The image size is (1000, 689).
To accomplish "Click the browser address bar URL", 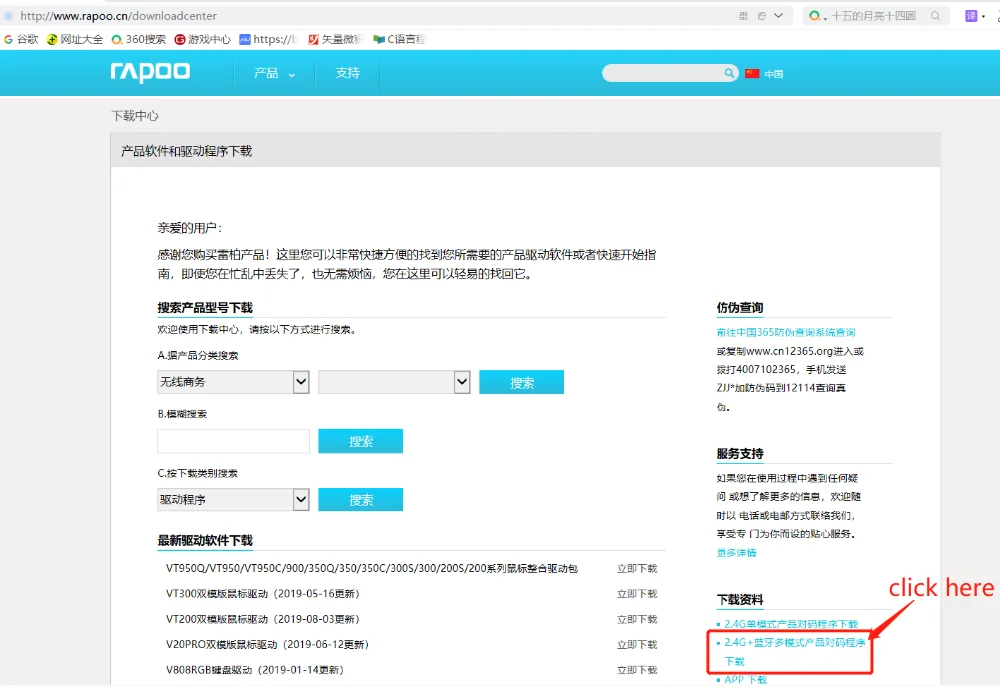I will pyautogui.click(x=119, y=16).
